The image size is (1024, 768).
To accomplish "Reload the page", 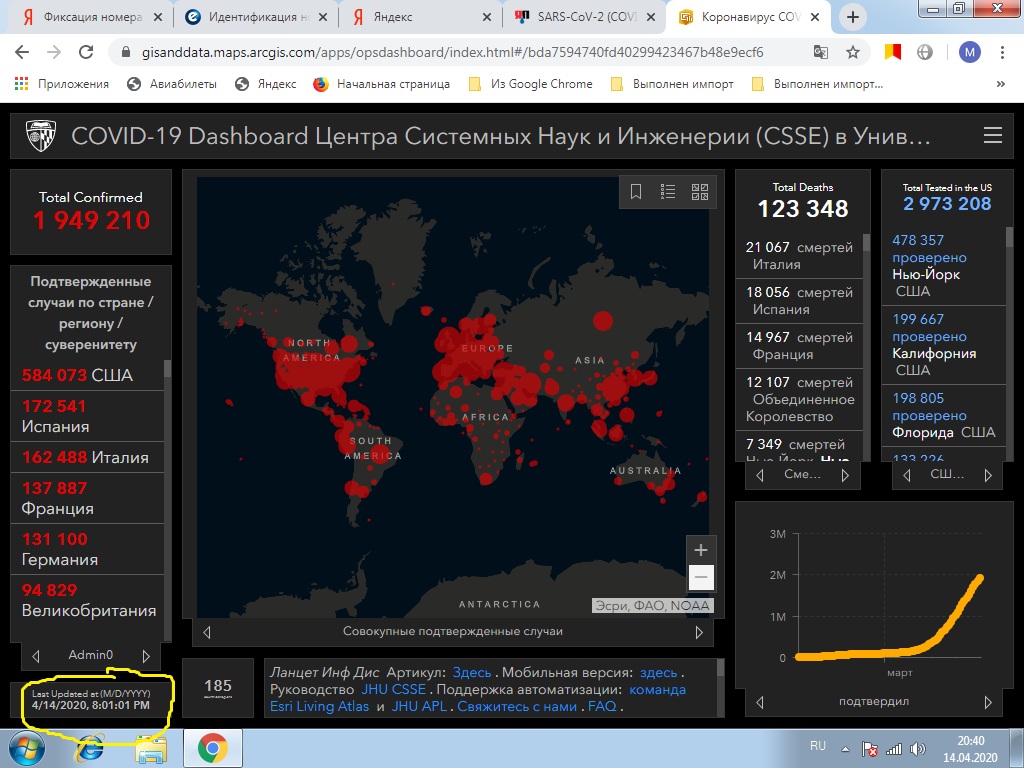I will tap(86, 52).
